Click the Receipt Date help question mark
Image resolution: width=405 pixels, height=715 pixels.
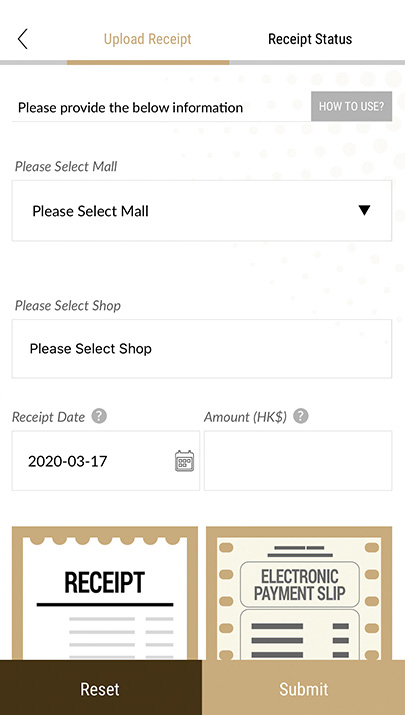coord(99,416)
